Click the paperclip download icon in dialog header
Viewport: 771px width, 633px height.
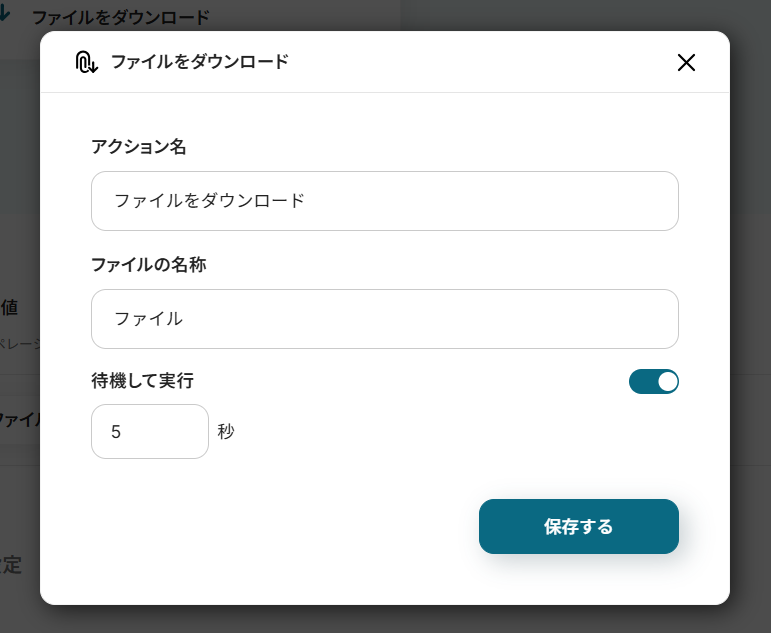point(86,62)
